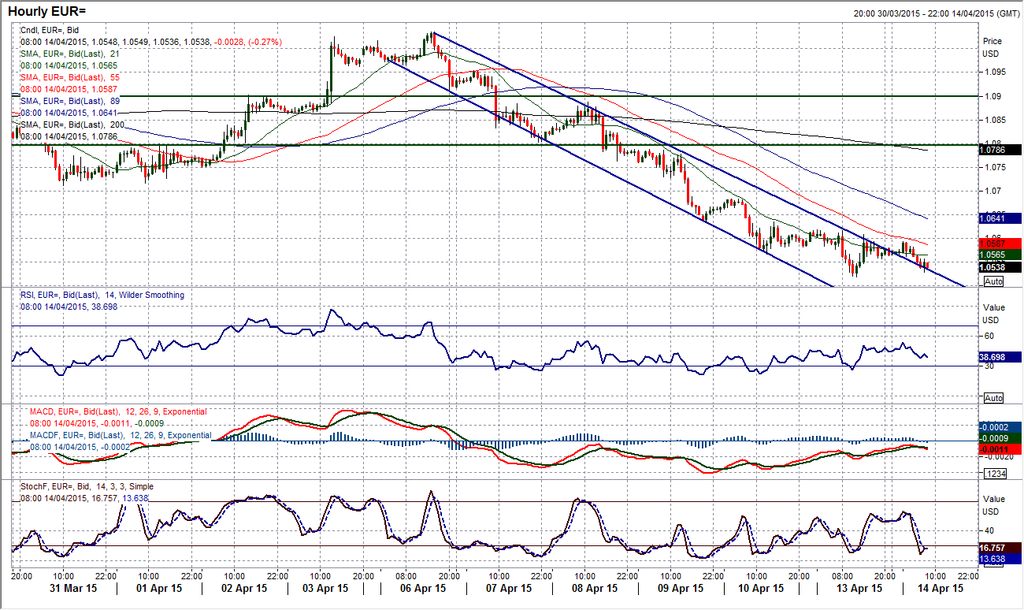Click the blue 1.0641 price tag
This screenshot has height=610, width=1024.
pyautogui.click(x=1001, y=218)
